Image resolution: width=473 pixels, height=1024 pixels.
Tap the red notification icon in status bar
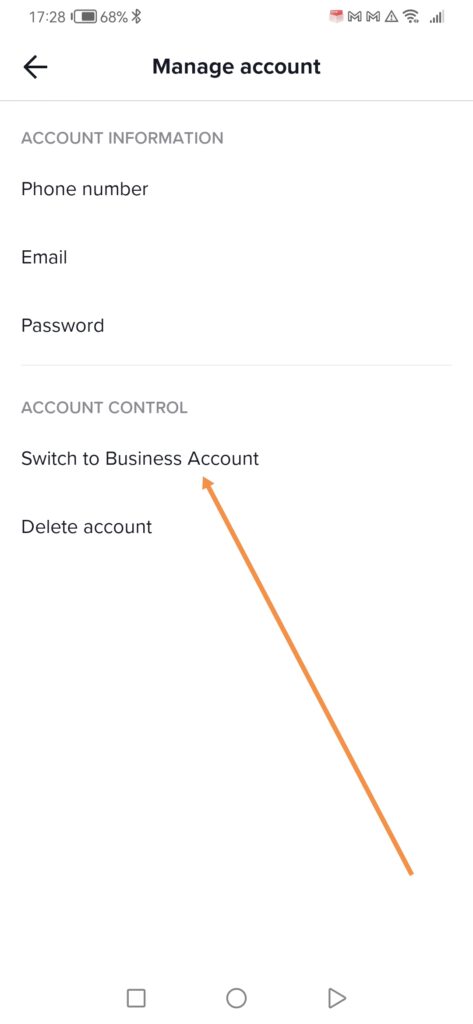tap(336, 17)
